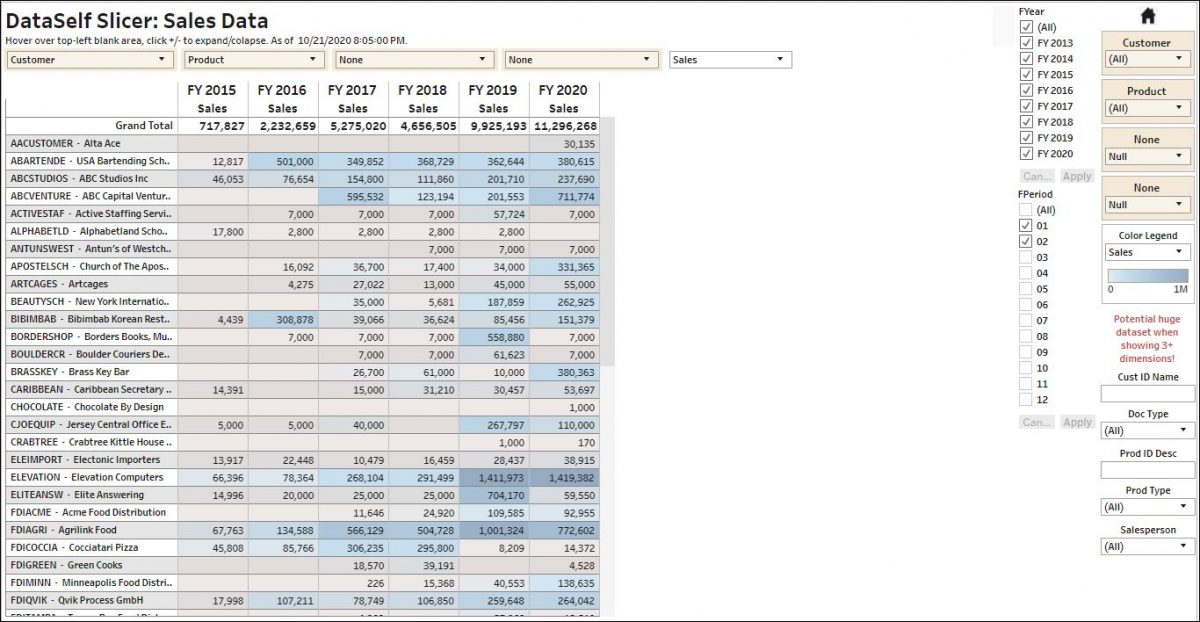Open the Salesperson dropdown

[x=1146, y=545]
